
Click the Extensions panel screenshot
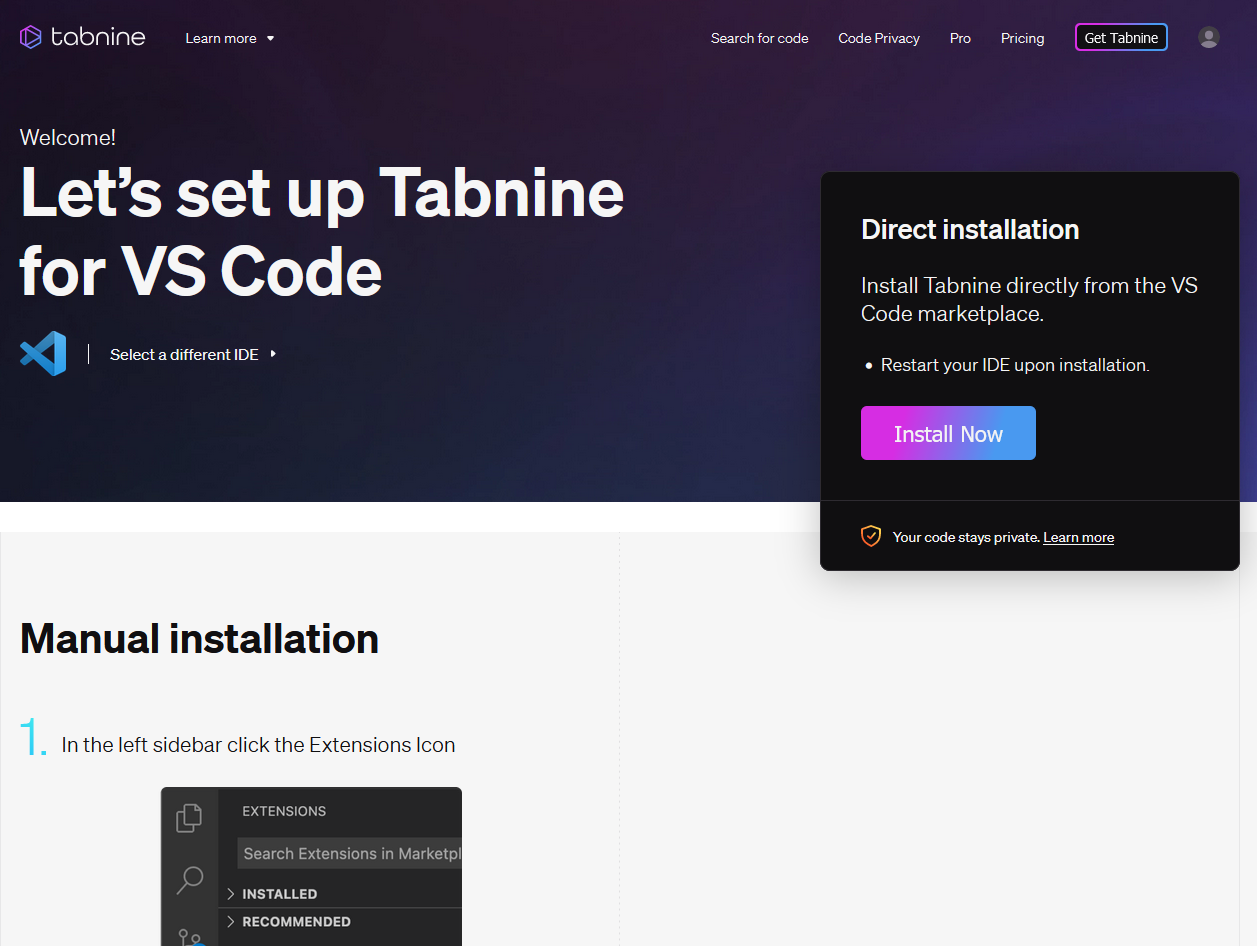[x=311, y=865]
